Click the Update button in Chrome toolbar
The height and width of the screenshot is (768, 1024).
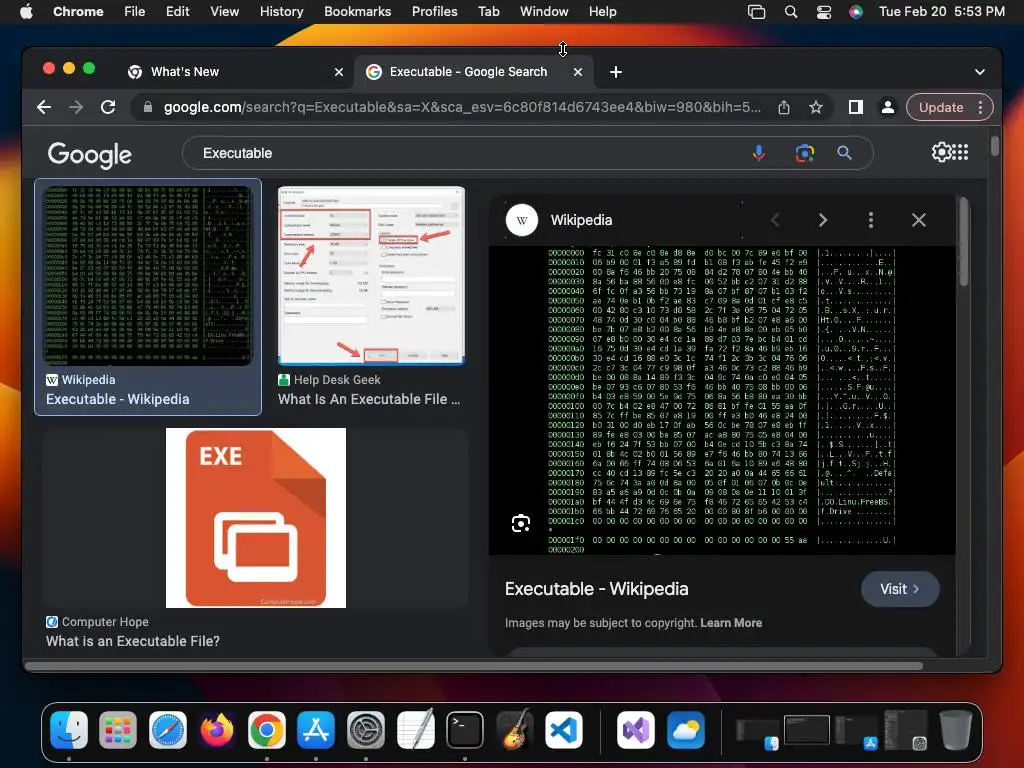[940, 107]
